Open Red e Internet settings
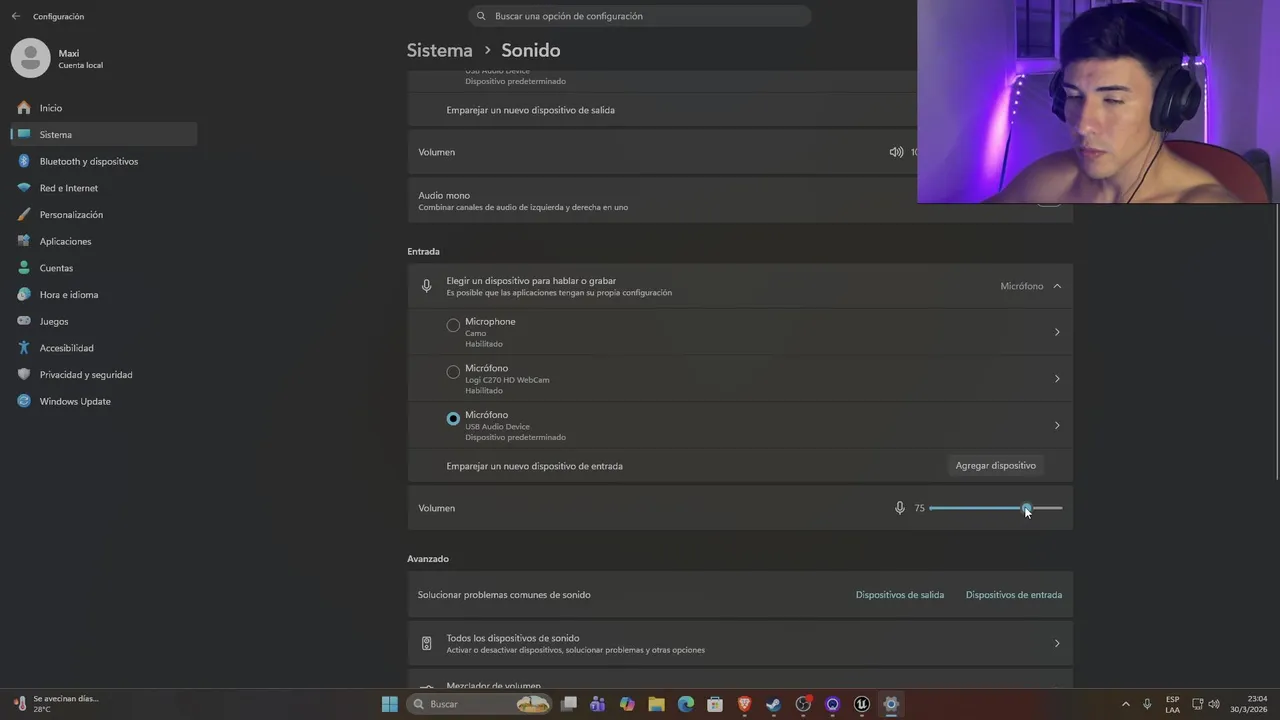This screenshot has height=720, width=1280. pyautogui.click(x=103, y=188)
